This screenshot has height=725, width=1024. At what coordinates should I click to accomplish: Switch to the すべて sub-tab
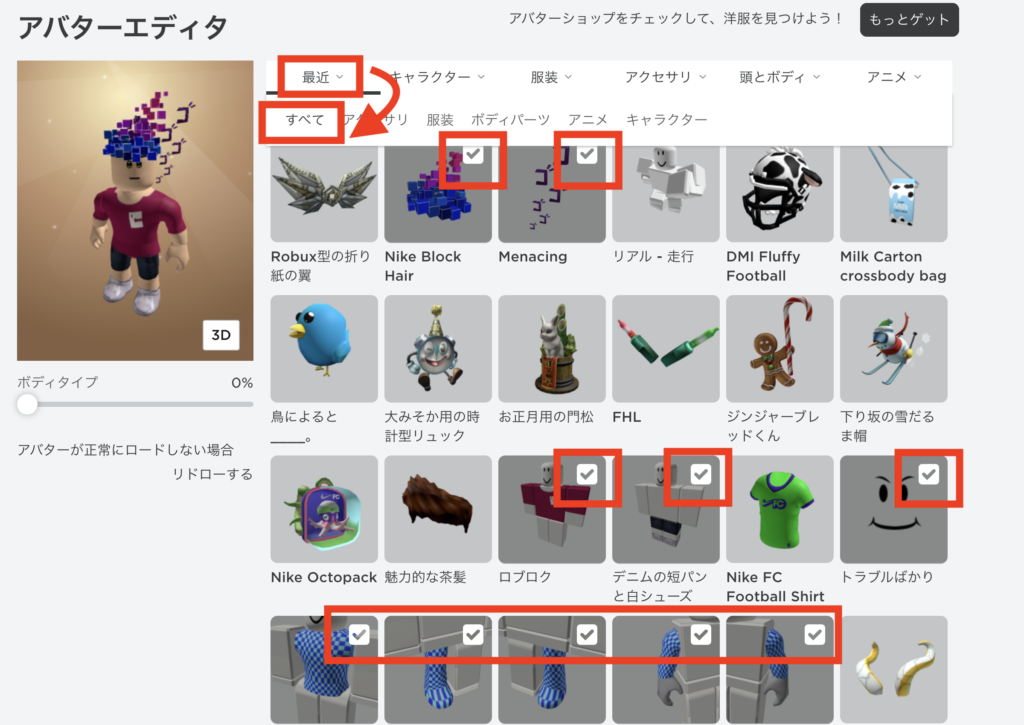point(305,120)
